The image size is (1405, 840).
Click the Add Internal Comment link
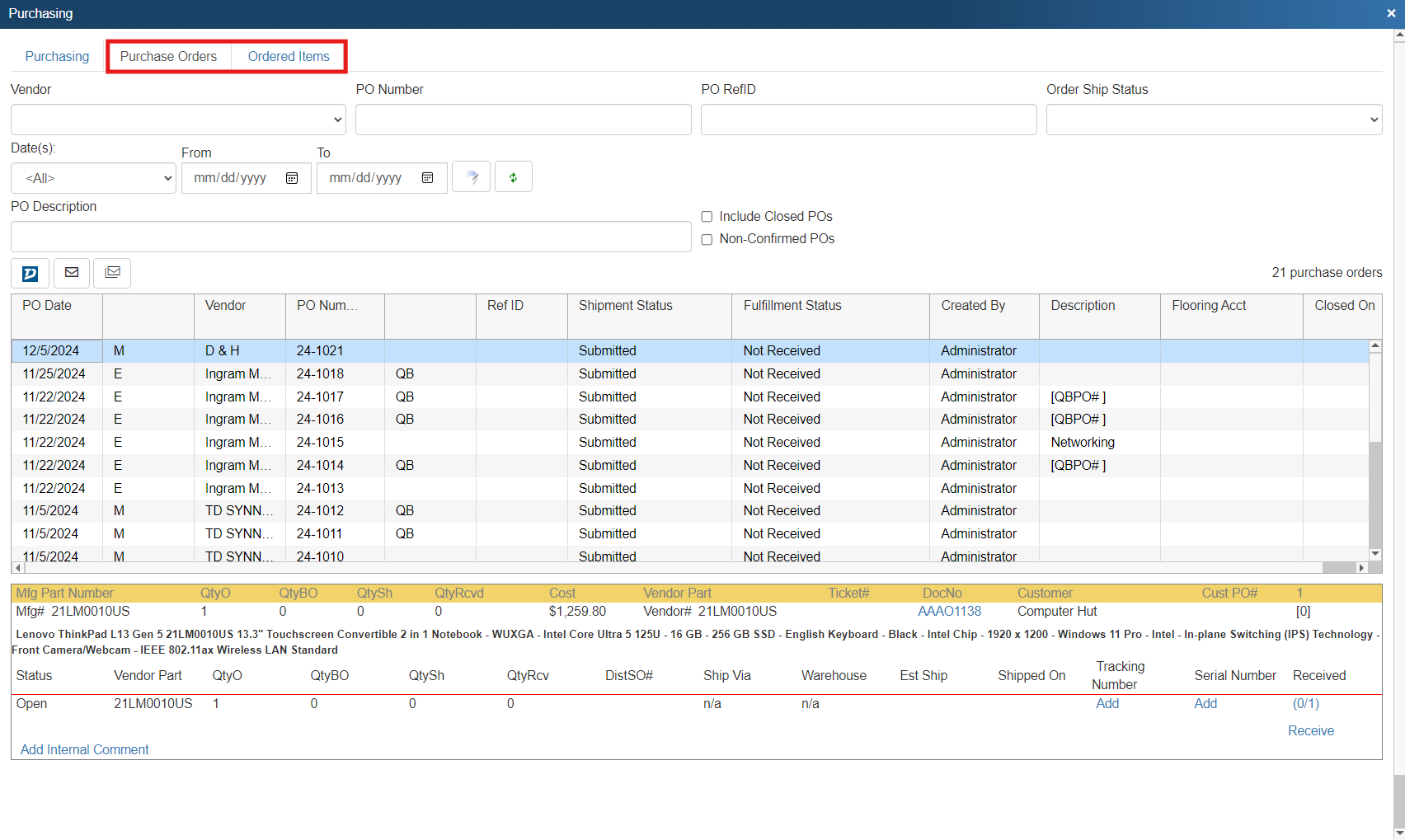tap(84, 749)
